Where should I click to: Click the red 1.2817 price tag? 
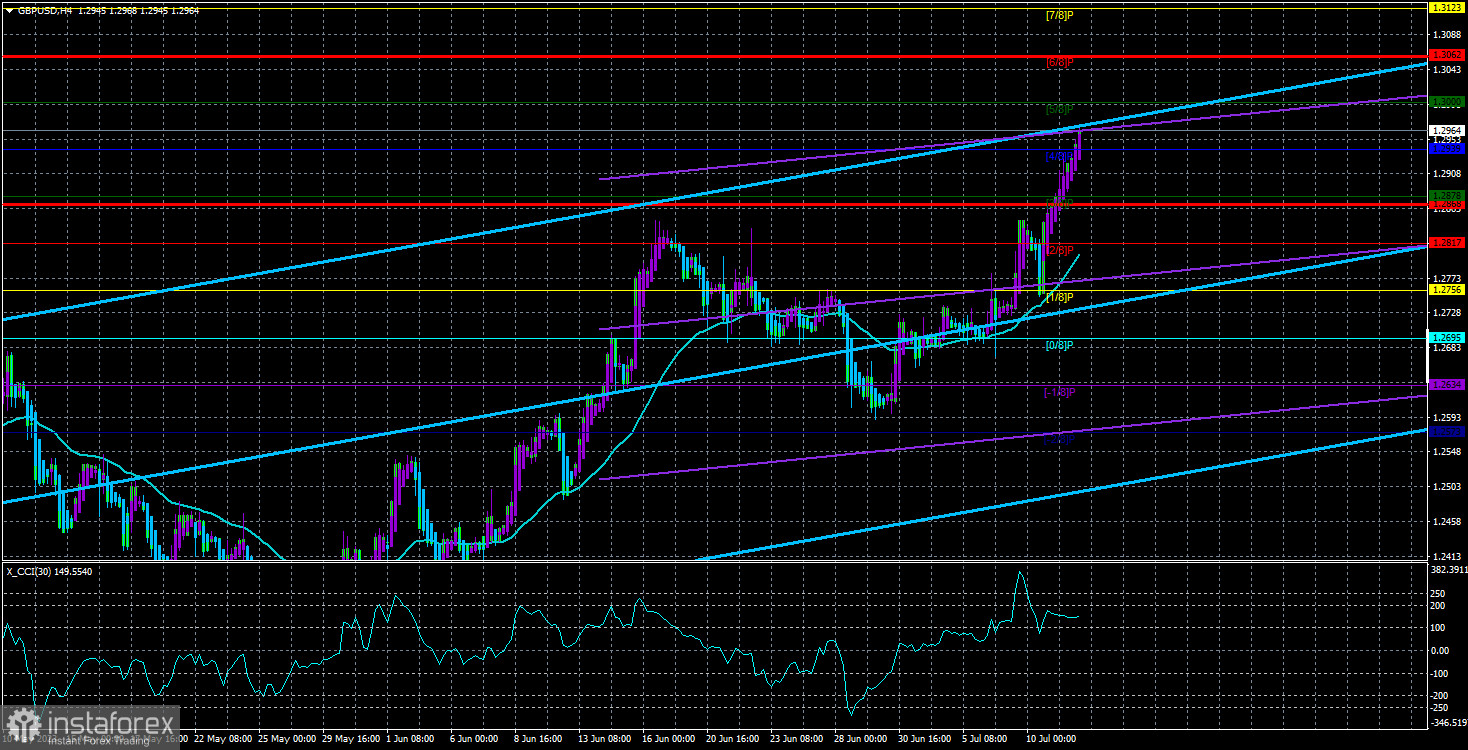tap(1447, 243)
